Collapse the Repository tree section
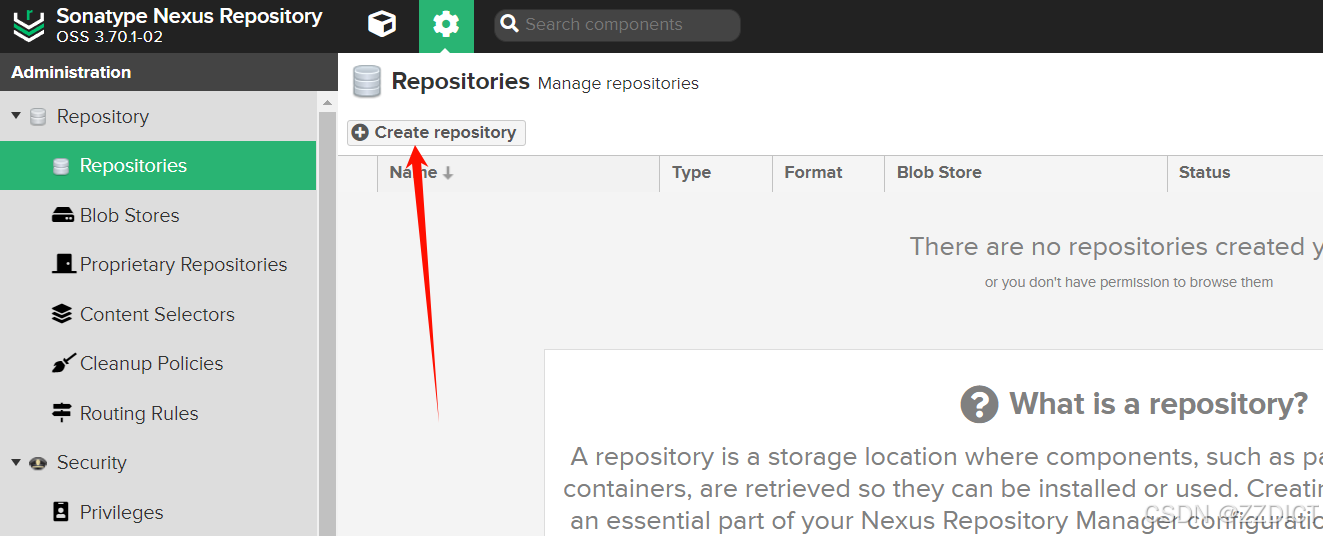Screen dimensions: 1323x536 coord(16,116)
